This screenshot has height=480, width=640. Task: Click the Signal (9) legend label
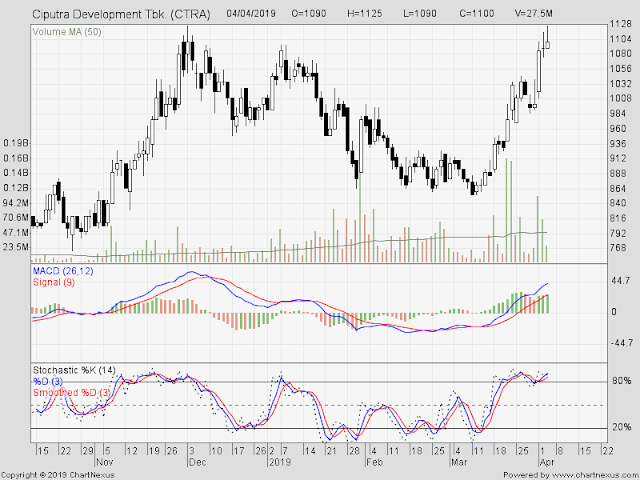(54, 282)
